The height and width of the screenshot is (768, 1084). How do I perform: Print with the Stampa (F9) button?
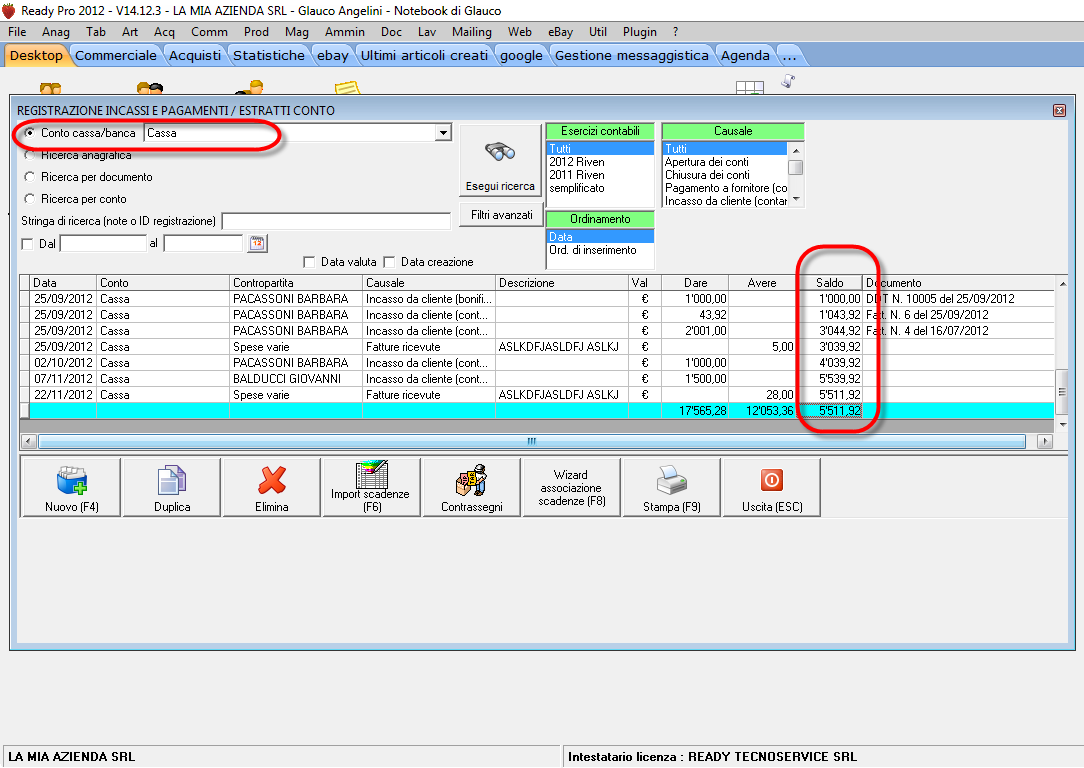tap(671, 487)
